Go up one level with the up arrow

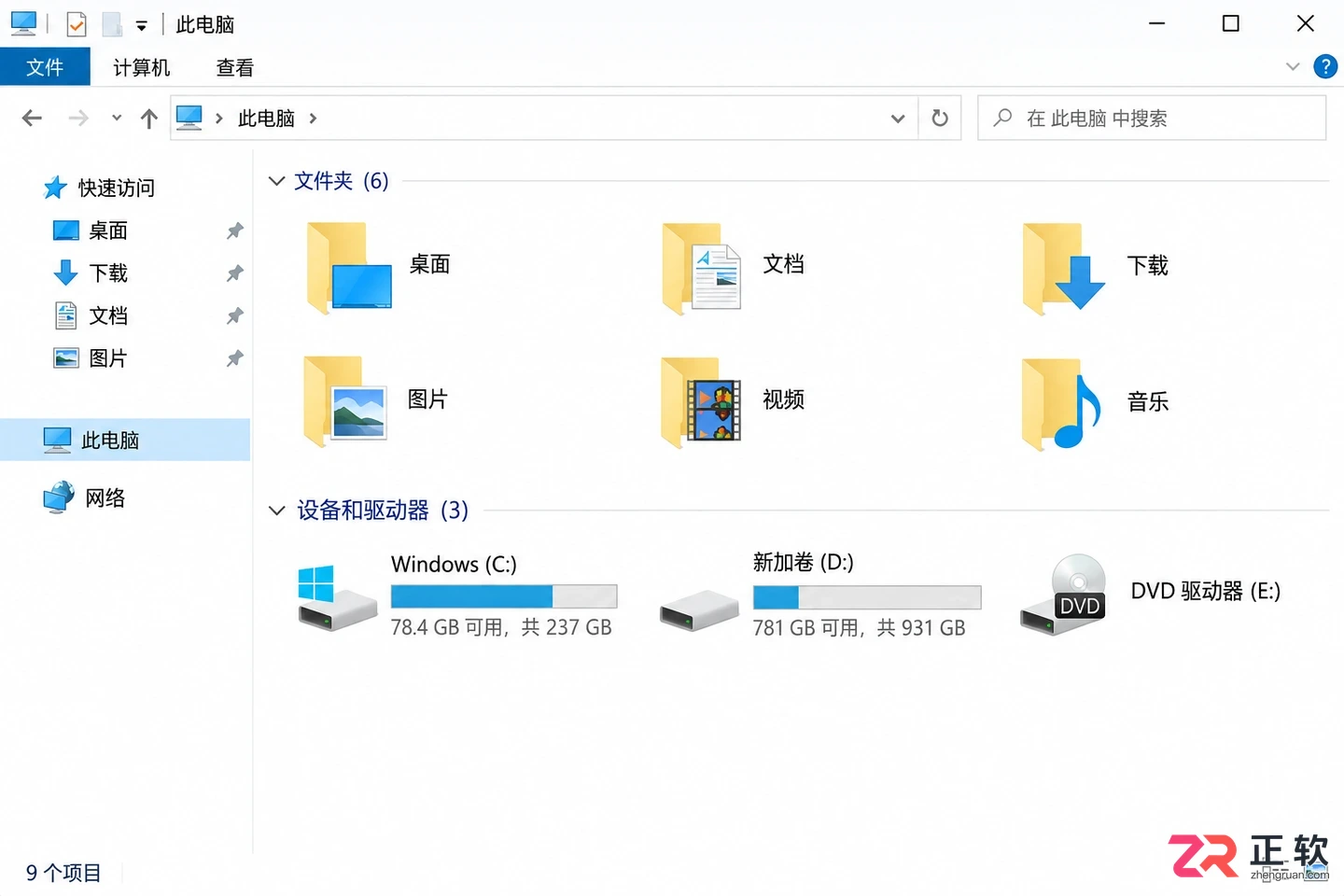(148, 119)
